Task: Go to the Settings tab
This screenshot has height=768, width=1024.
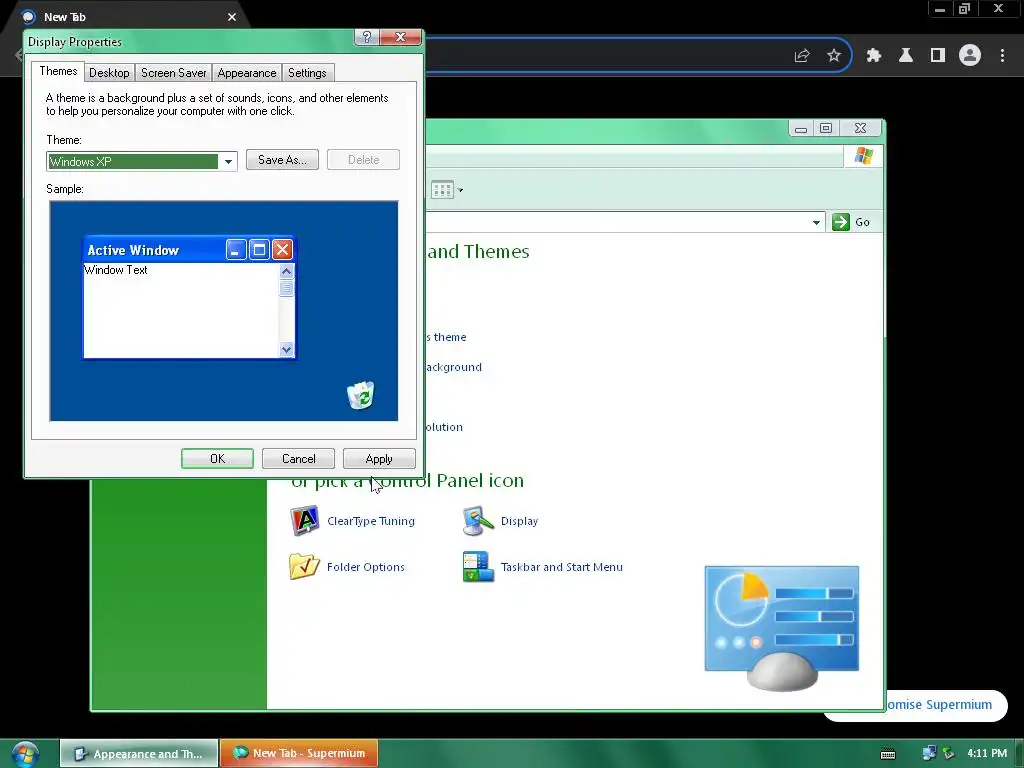Action: point(308,72)
